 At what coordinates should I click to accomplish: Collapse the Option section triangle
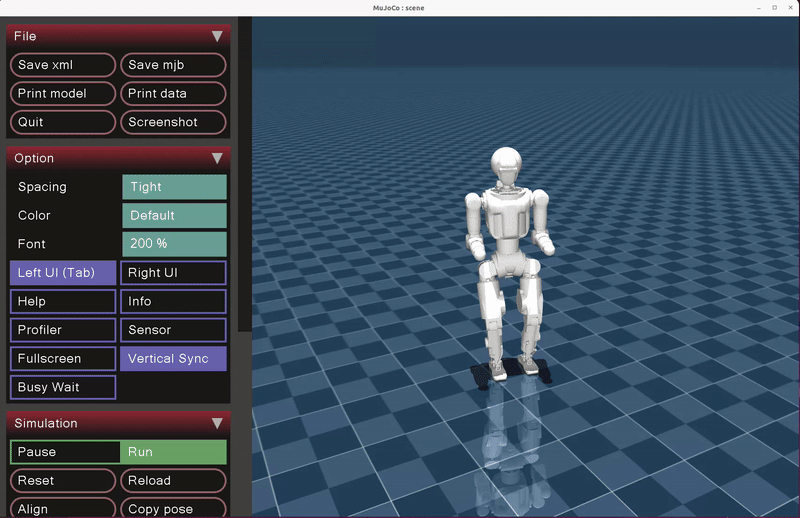coord(217,158)
